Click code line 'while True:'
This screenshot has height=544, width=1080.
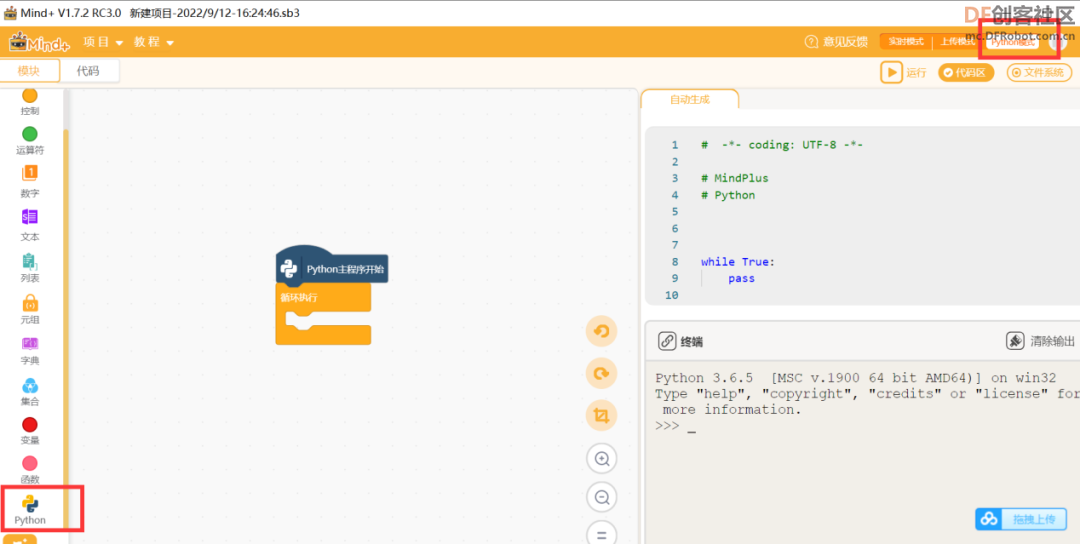738,262
